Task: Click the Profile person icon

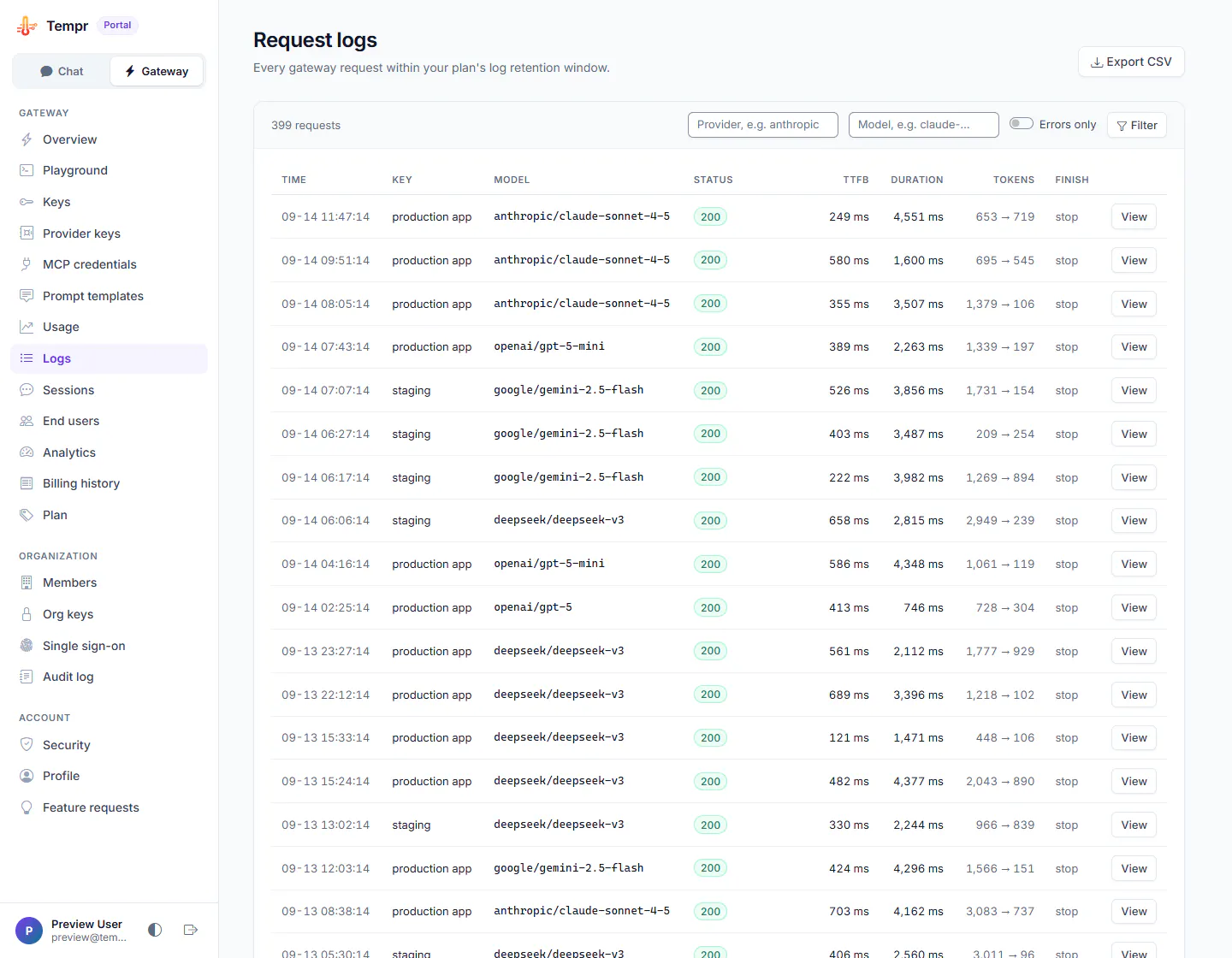Action: click(27, 776)
